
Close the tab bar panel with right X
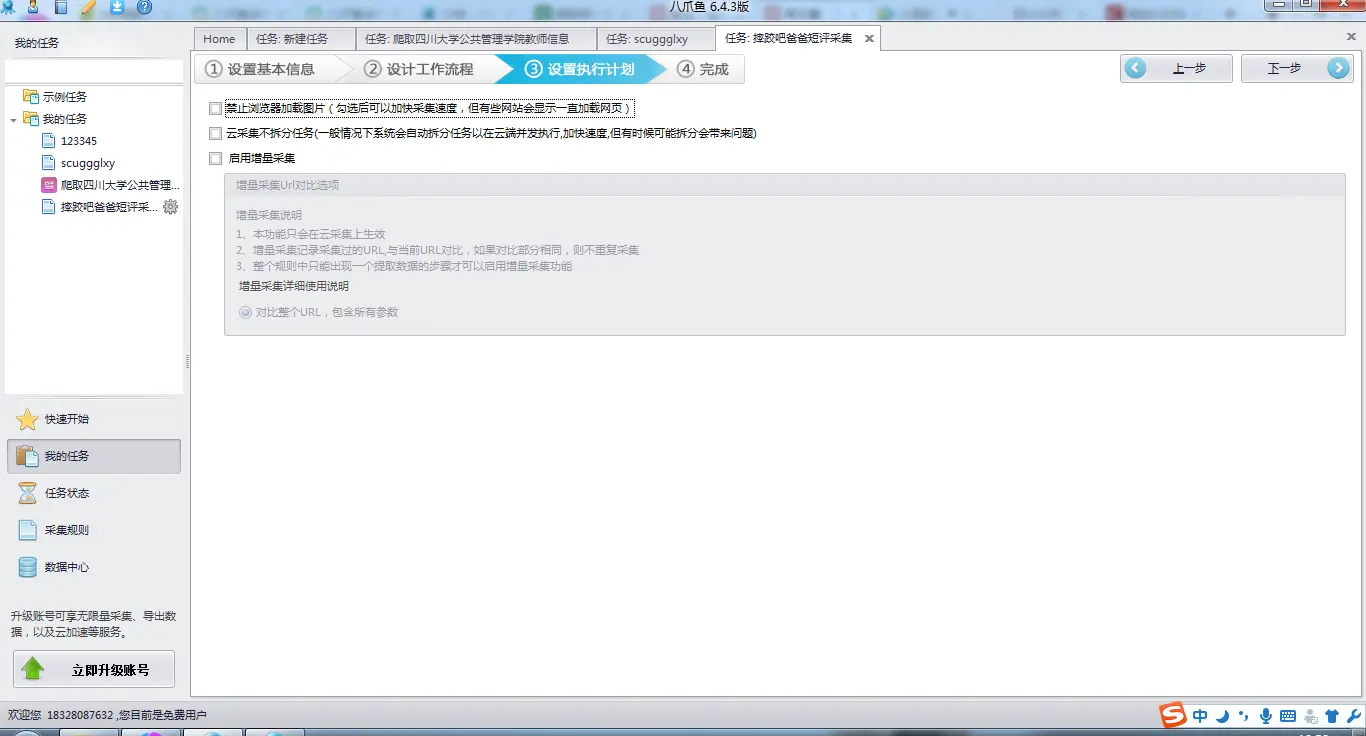[x=1351, y=36]
